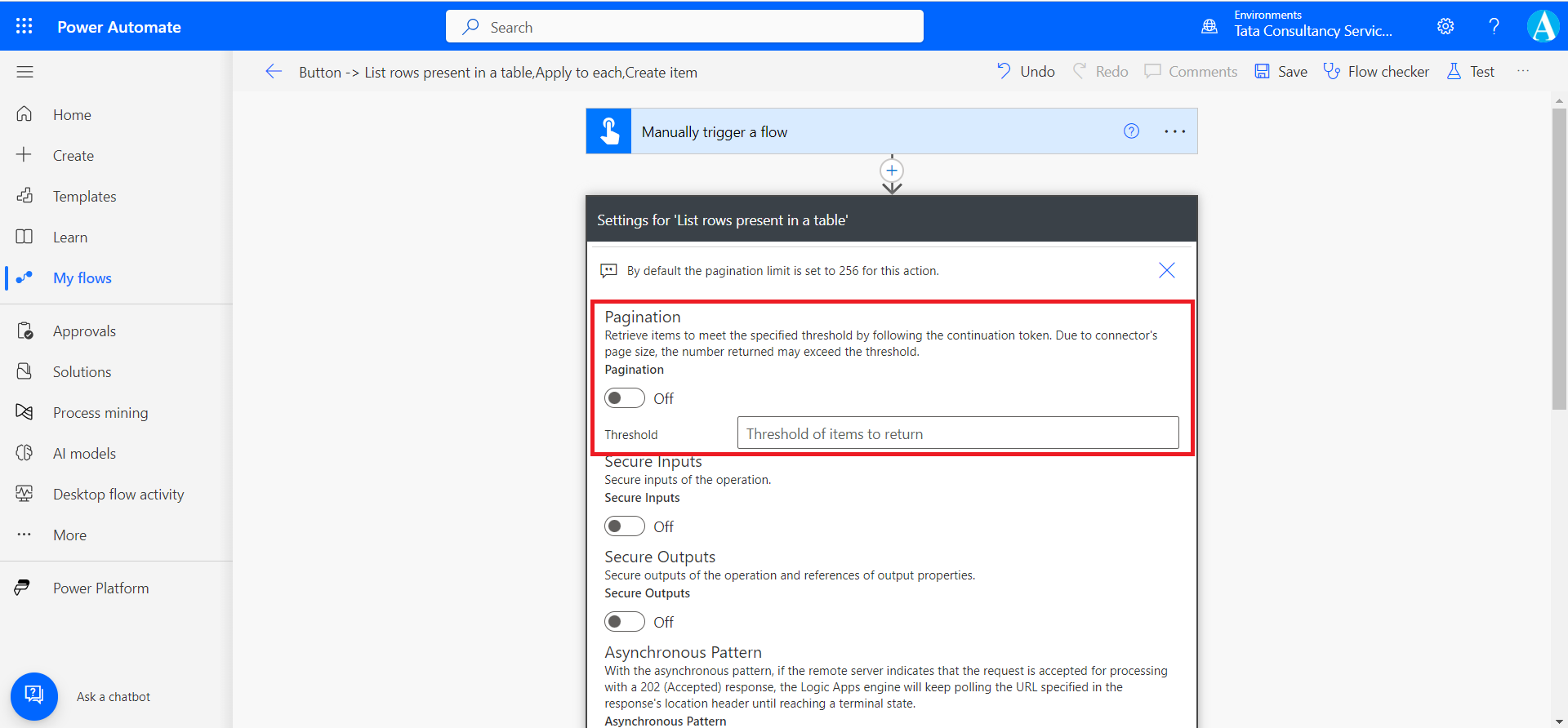The image size is (1568, 728).
Task: Click the back arrow beside flow title
Action: (x=274, y=72)
